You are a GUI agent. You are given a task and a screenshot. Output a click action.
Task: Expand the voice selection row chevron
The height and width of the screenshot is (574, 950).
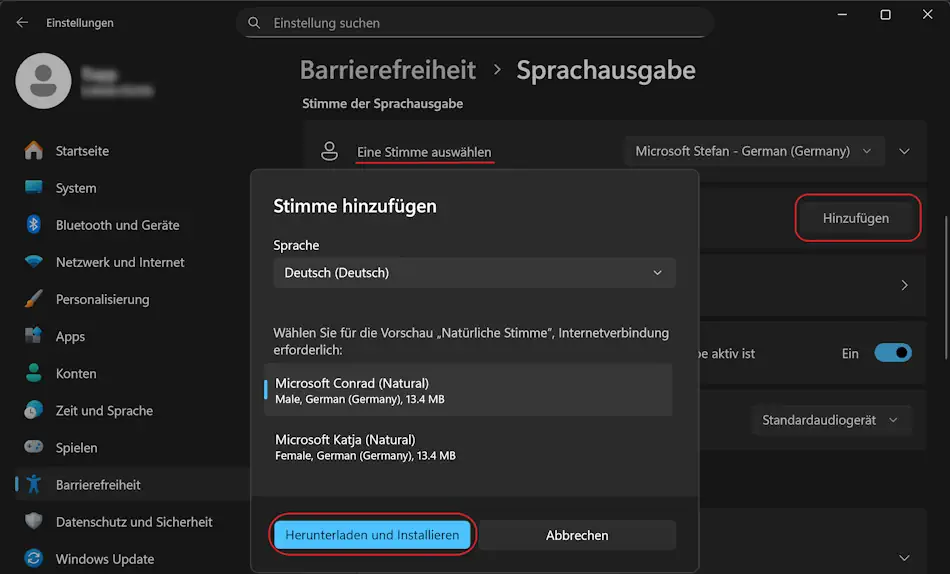pyautogui.click(x=904, y=152)
